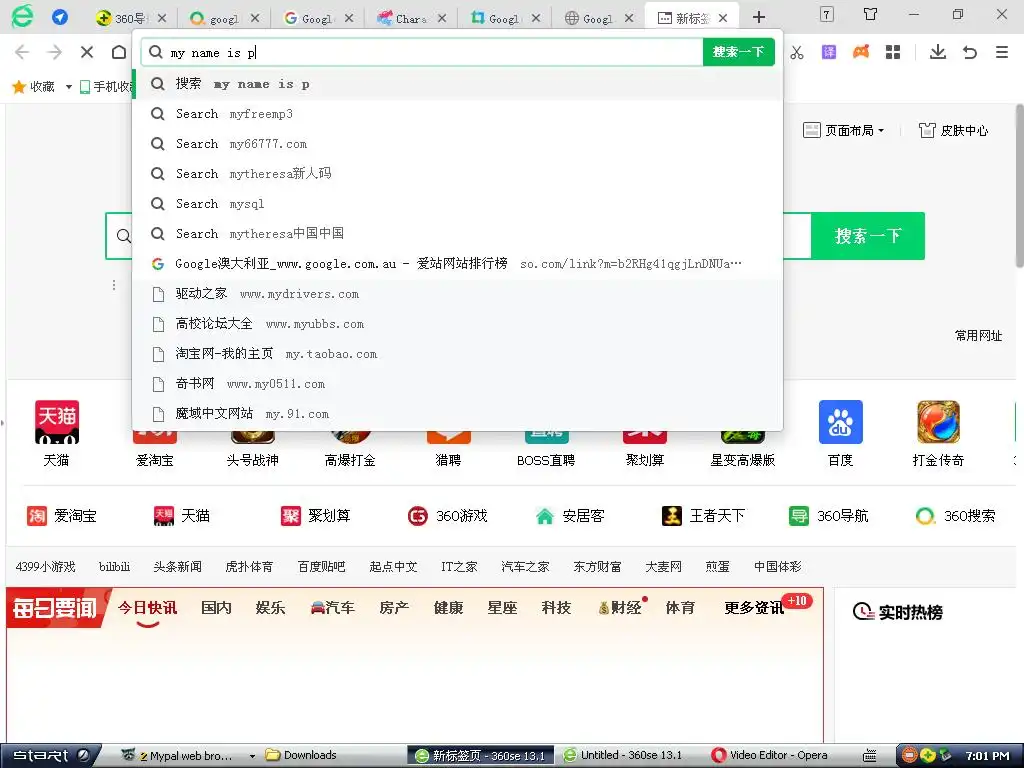Open the purple translate icon
Image resolution: width=1024 pixels, height=768 pixels.
[829, 52]
